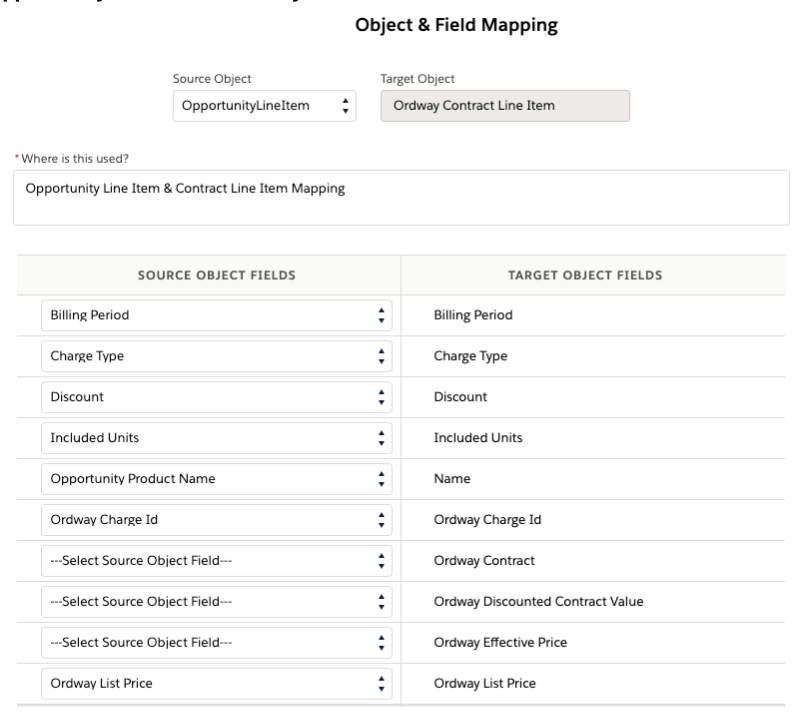Select the Ordway Effective Price target text

click(x=501, y=642)
